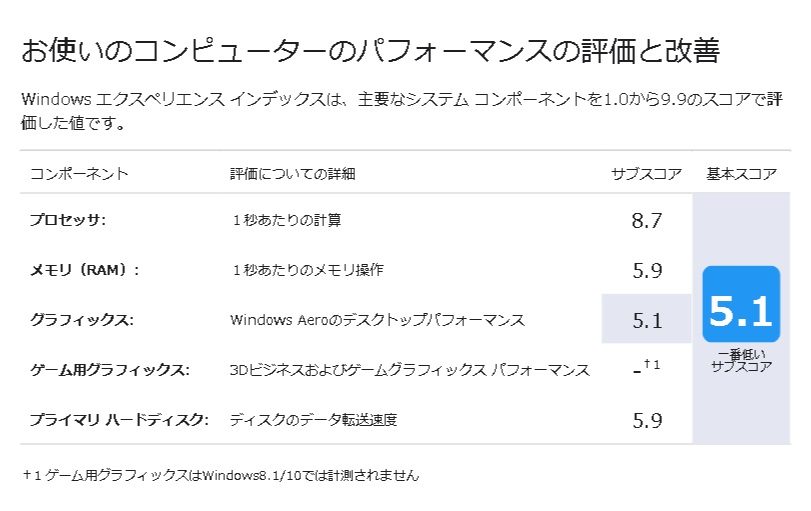The width and height of the screenshot is (811, 511).
Task: Select the プライマリ ハードディスク label
Action: pyautogui.click(x=119, y=420)
